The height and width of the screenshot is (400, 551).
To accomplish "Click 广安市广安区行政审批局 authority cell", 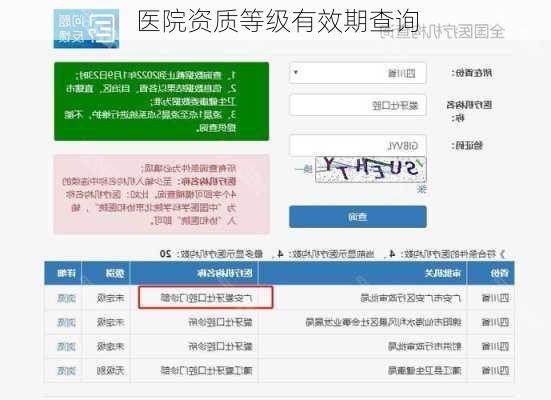I will (x=411, y=298).
